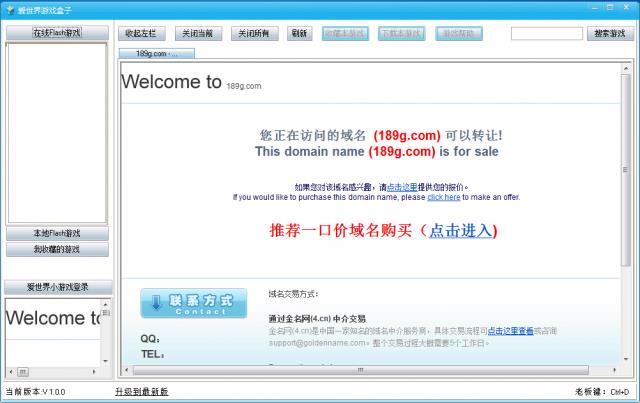Open the 在线Flash游戏 section
This screenshot has height=403, width=640.
(57, 33)
